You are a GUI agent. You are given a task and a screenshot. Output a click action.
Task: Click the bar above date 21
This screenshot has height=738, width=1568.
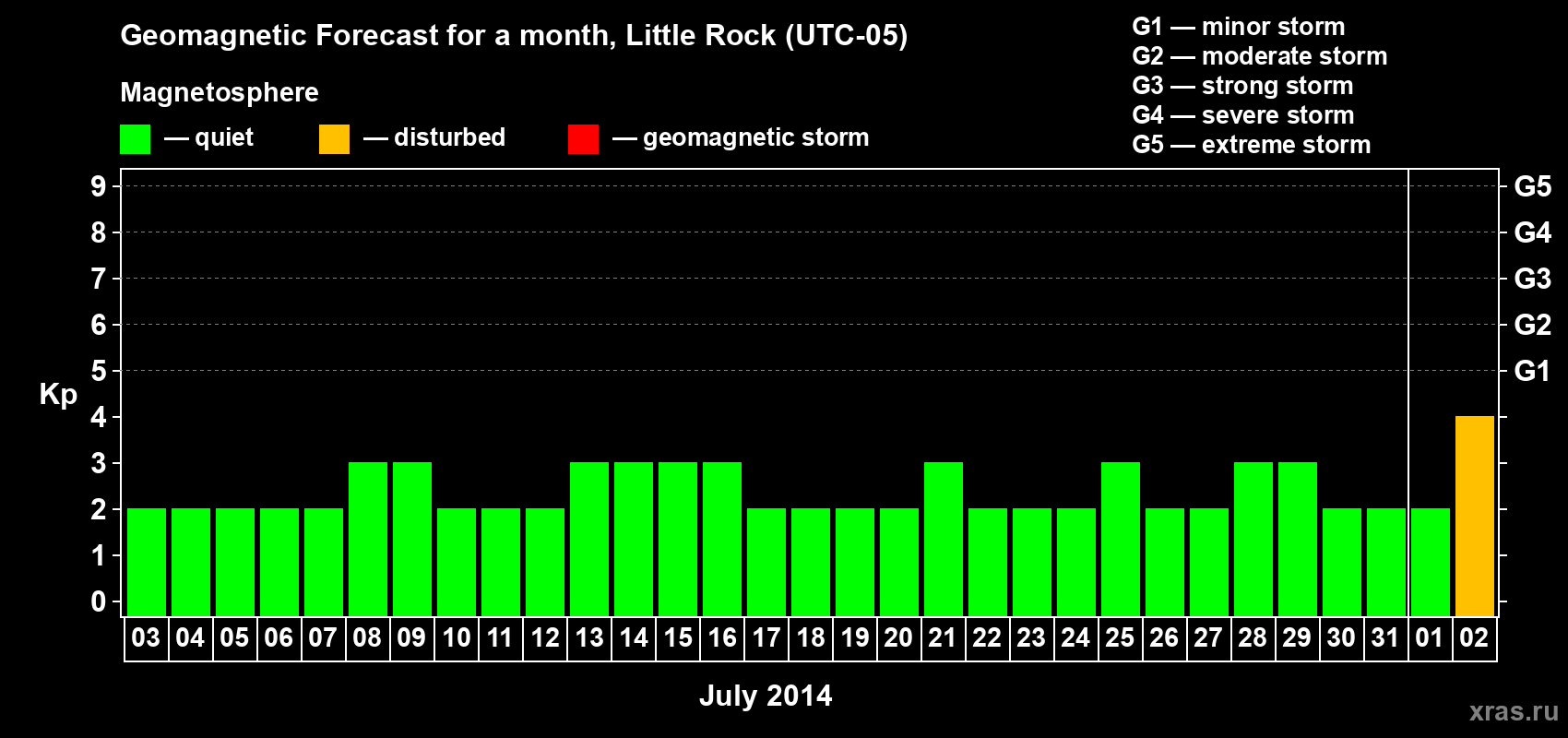point(943,539)
